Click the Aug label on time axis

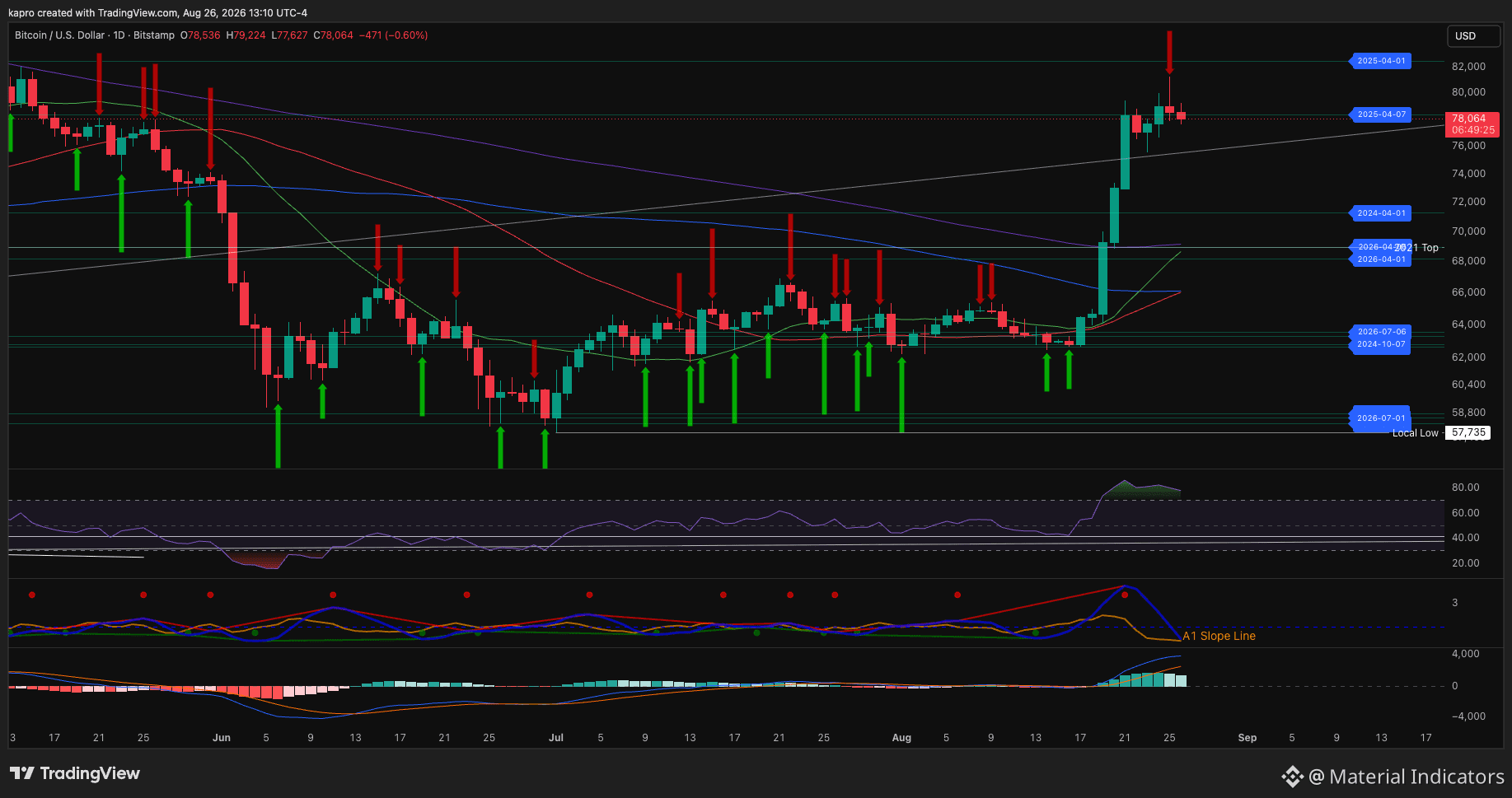click(x=901, y=738)
